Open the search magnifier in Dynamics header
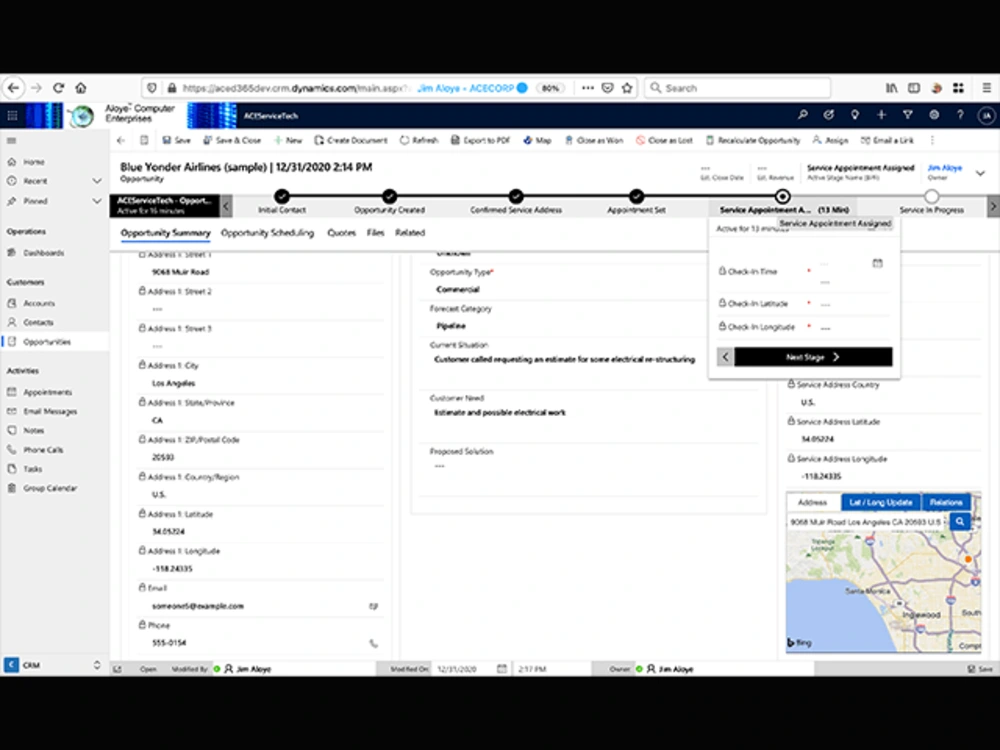Viewport: 1000px width, 750px height. coord(802,115)
